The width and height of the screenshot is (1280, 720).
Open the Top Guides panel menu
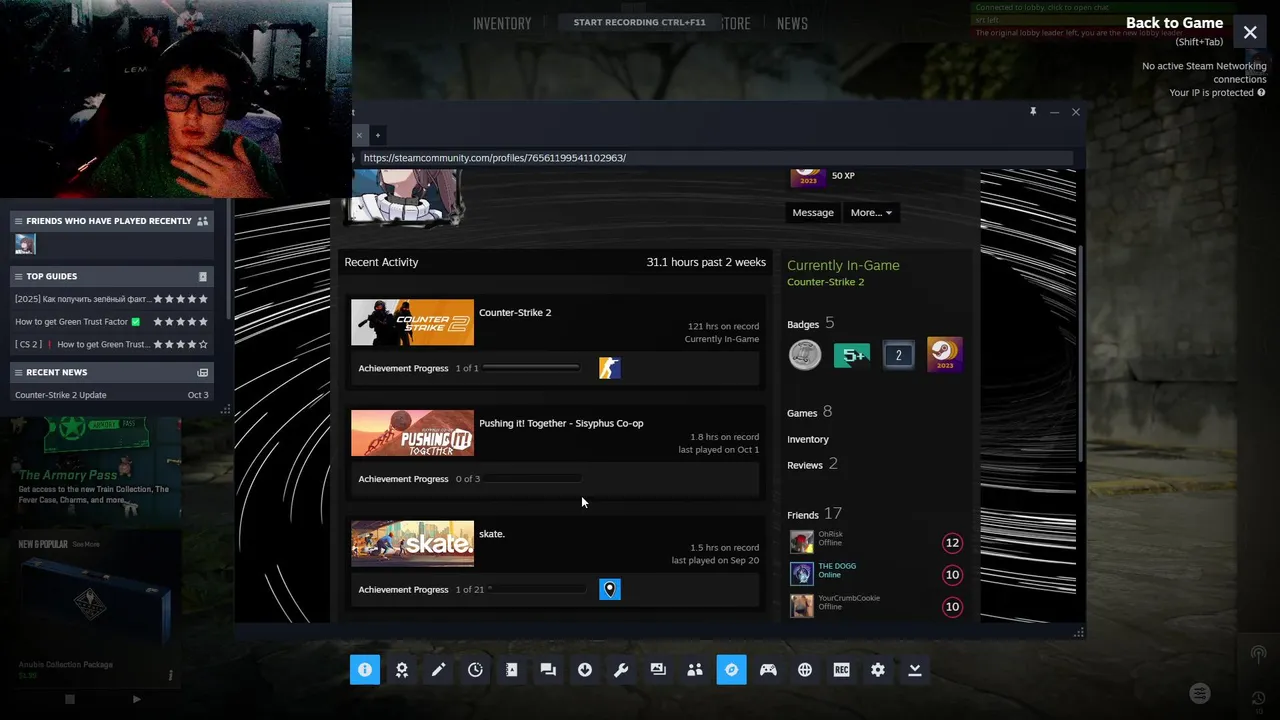(18, 276)
